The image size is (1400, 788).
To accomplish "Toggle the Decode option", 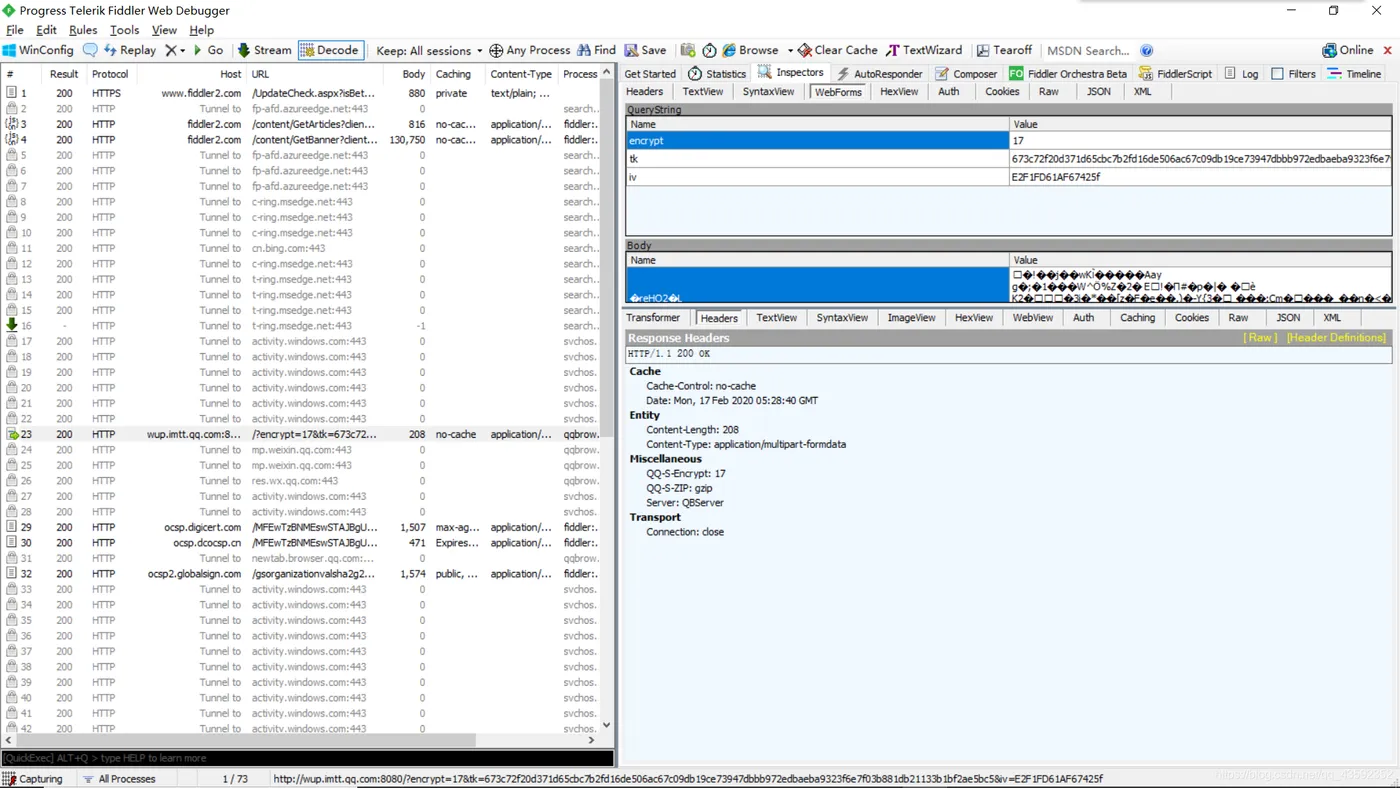I will pos(329,50).
